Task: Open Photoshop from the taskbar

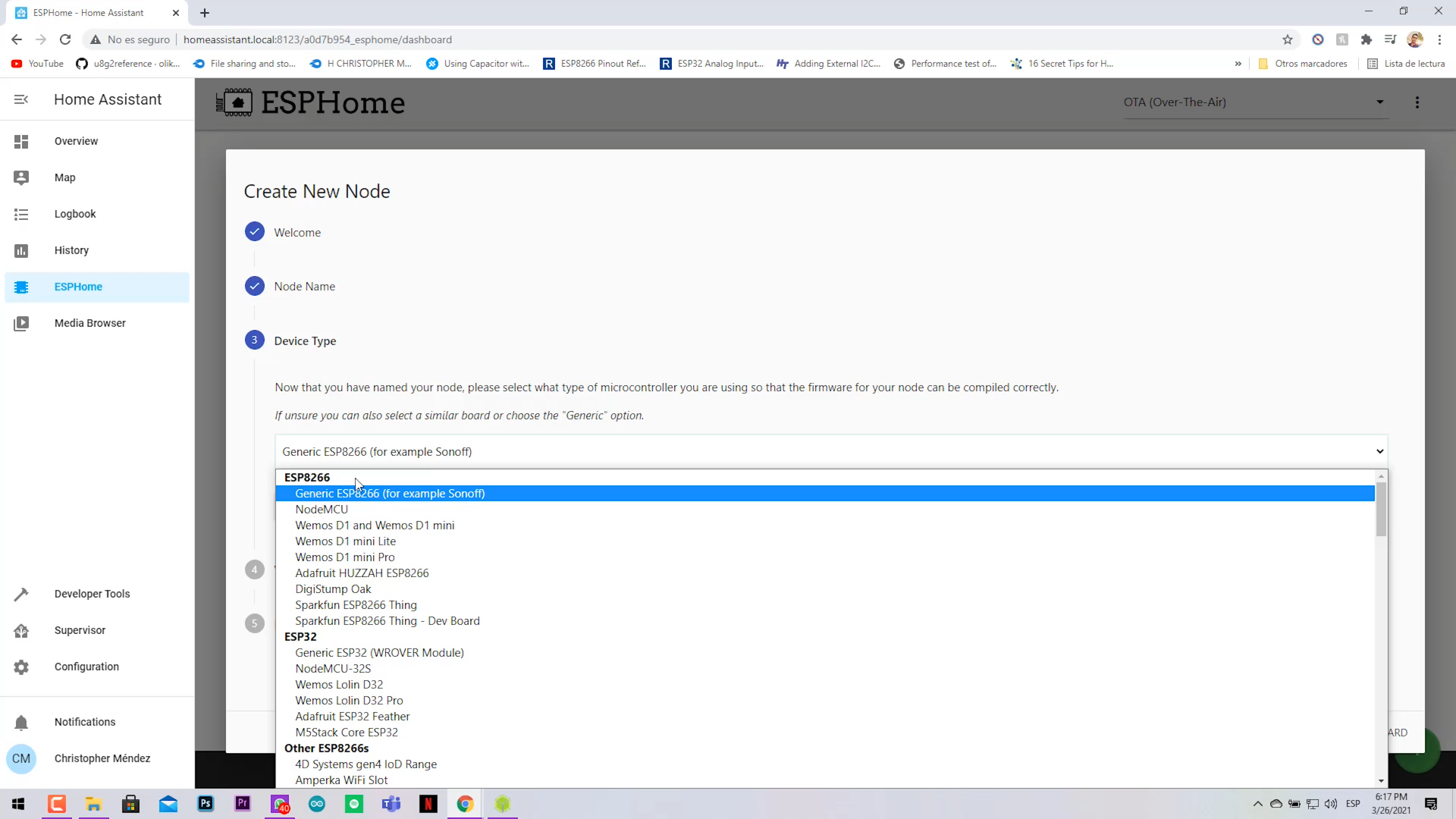Action: pyautogui.click(x=206, y=804)
